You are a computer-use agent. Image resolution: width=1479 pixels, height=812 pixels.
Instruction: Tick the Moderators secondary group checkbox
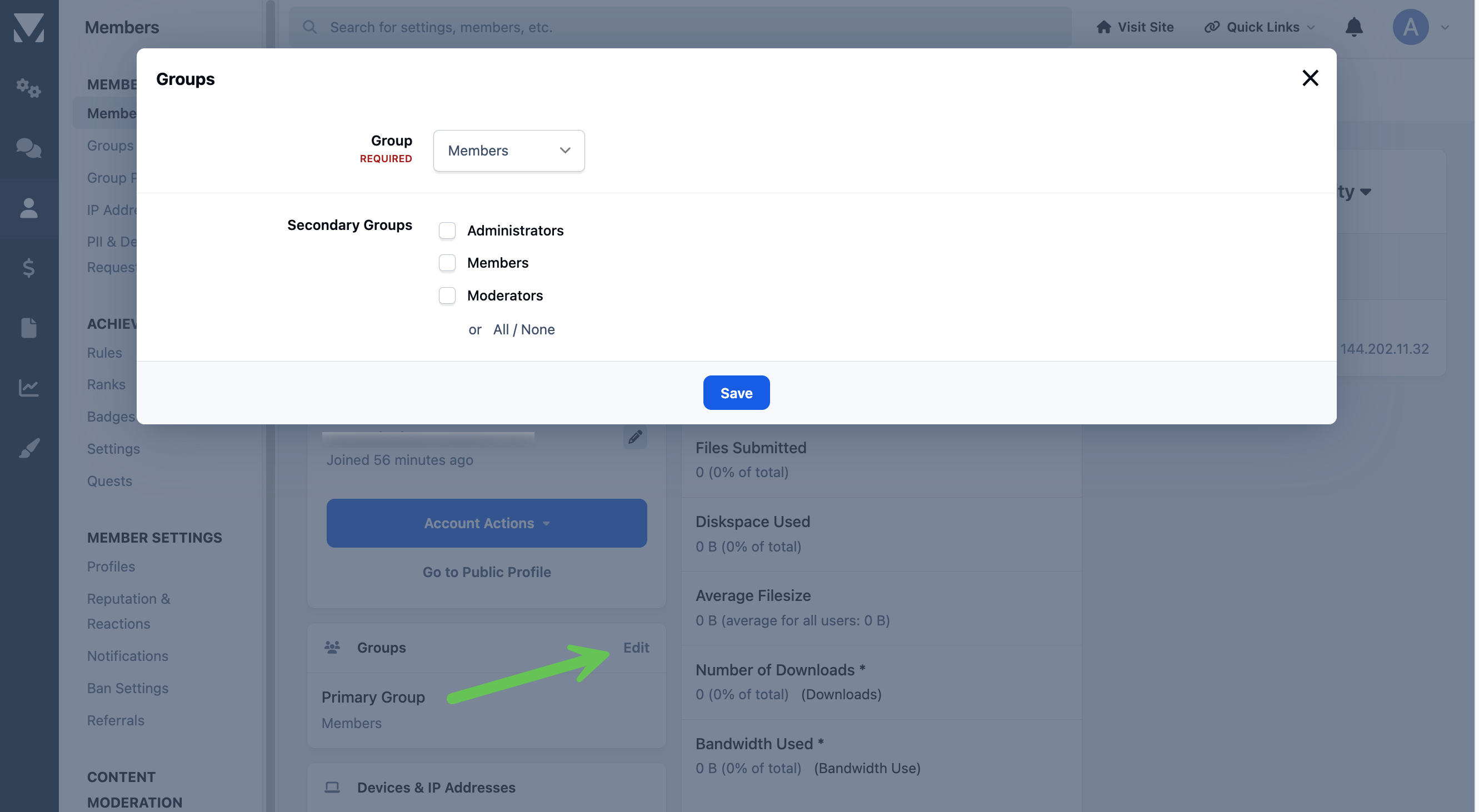point(447,295)
